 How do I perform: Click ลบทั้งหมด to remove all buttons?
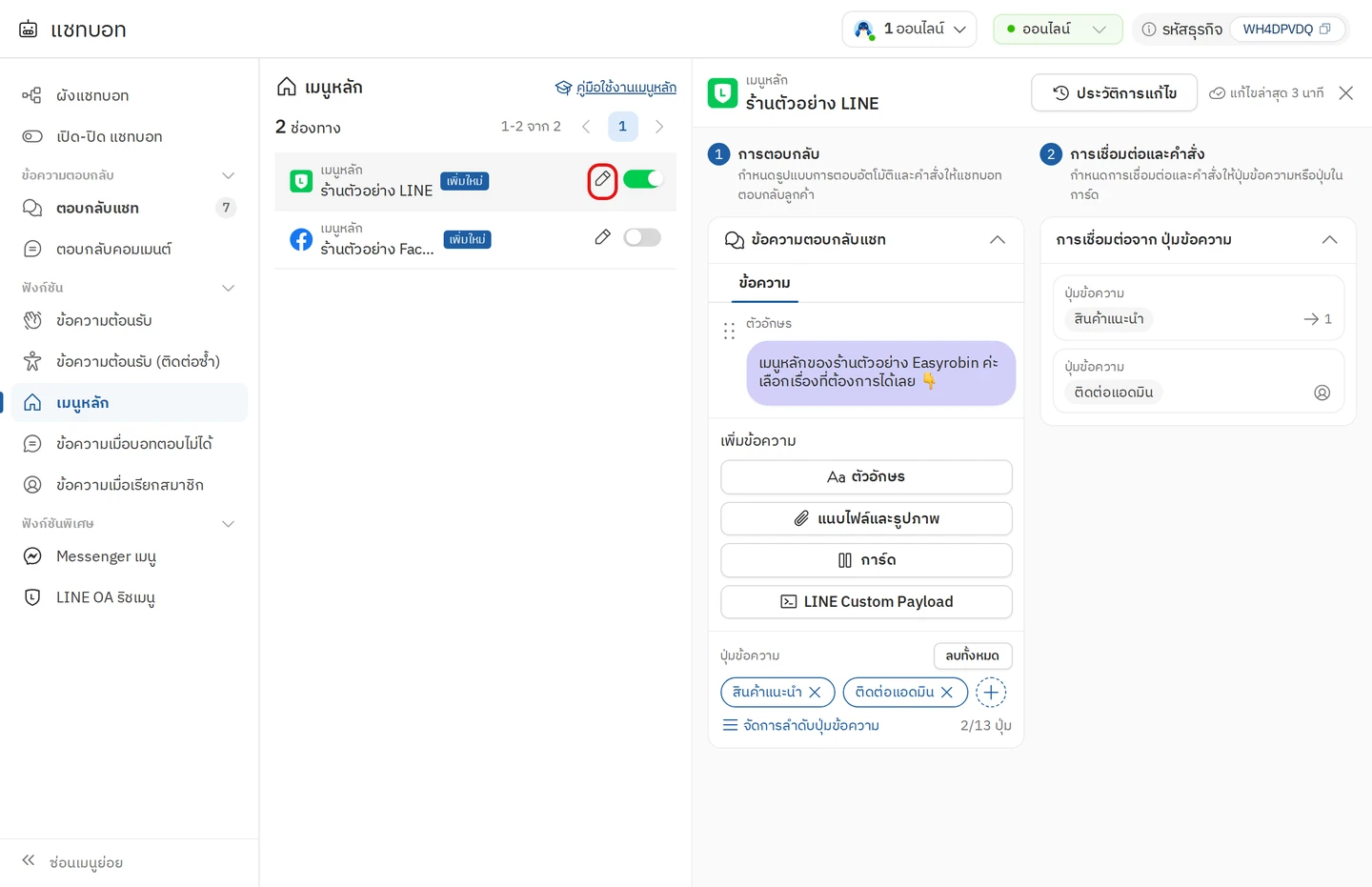tap(973, 655)
